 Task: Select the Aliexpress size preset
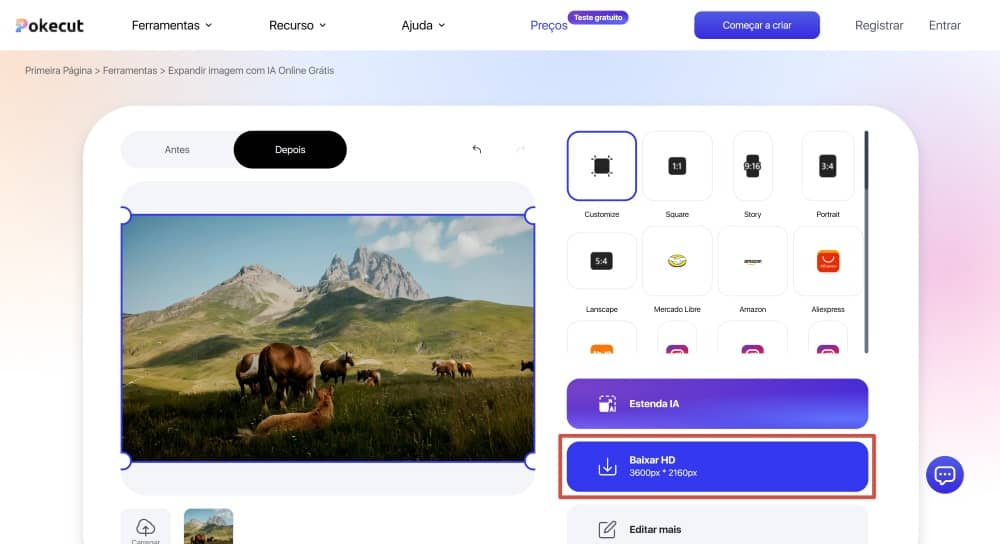coord(828,261)
